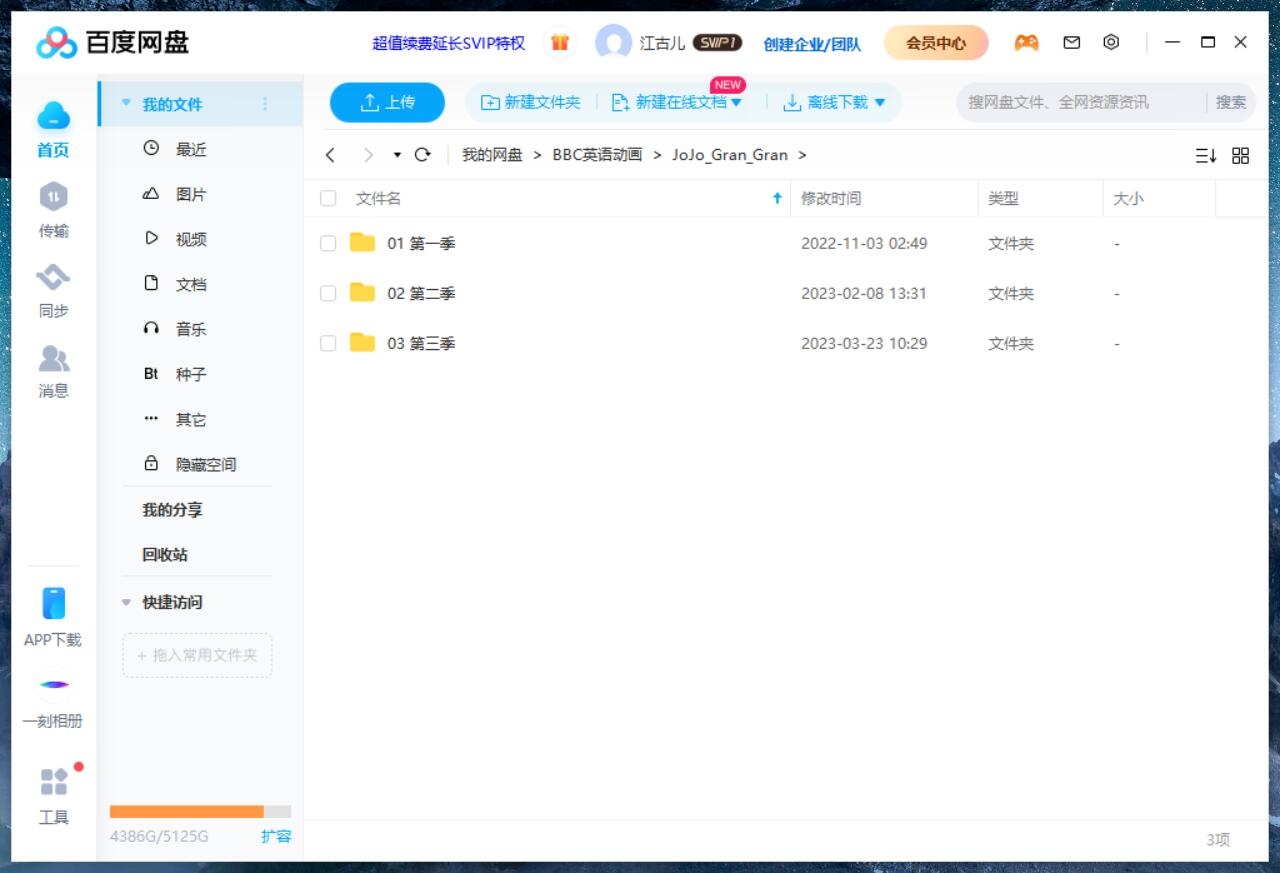This screenshot has height=873, width=1280.
Task: Click the refresh icon in navigation bar
Action: (422, 155)
